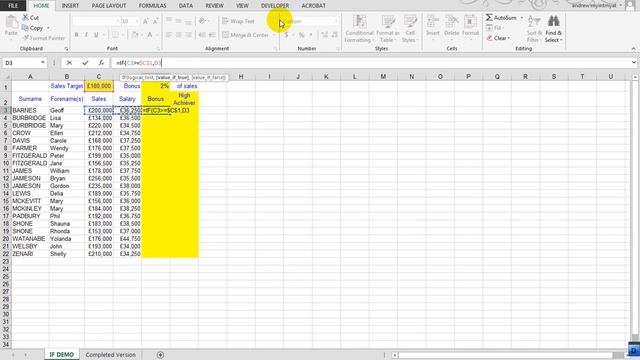Click Decrease Decimal icon

335,35
